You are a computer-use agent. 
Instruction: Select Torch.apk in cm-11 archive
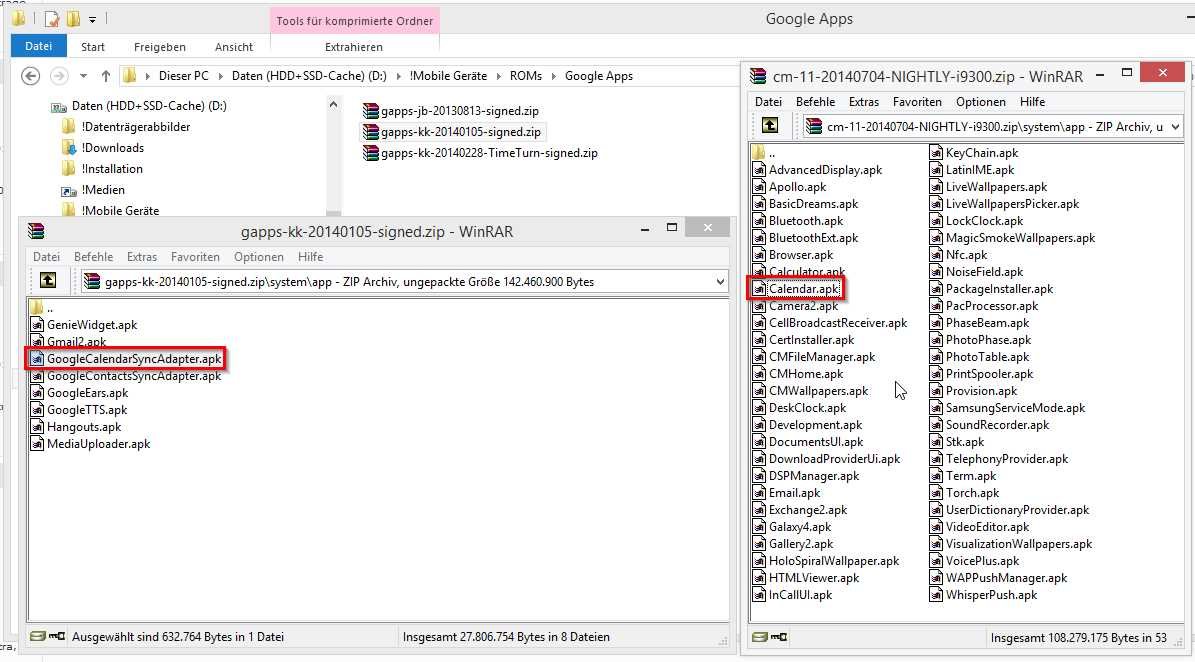point(965,493)
